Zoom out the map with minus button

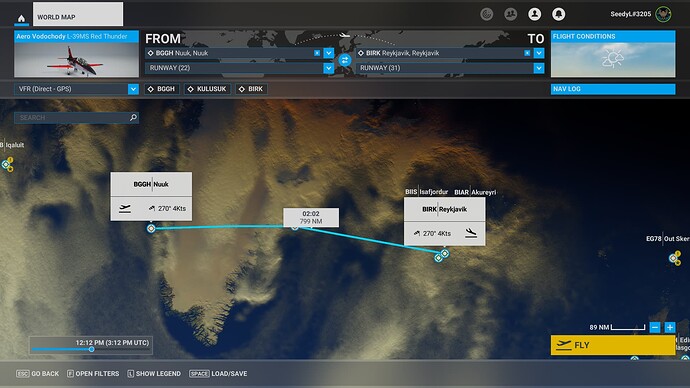click(655, 327)
